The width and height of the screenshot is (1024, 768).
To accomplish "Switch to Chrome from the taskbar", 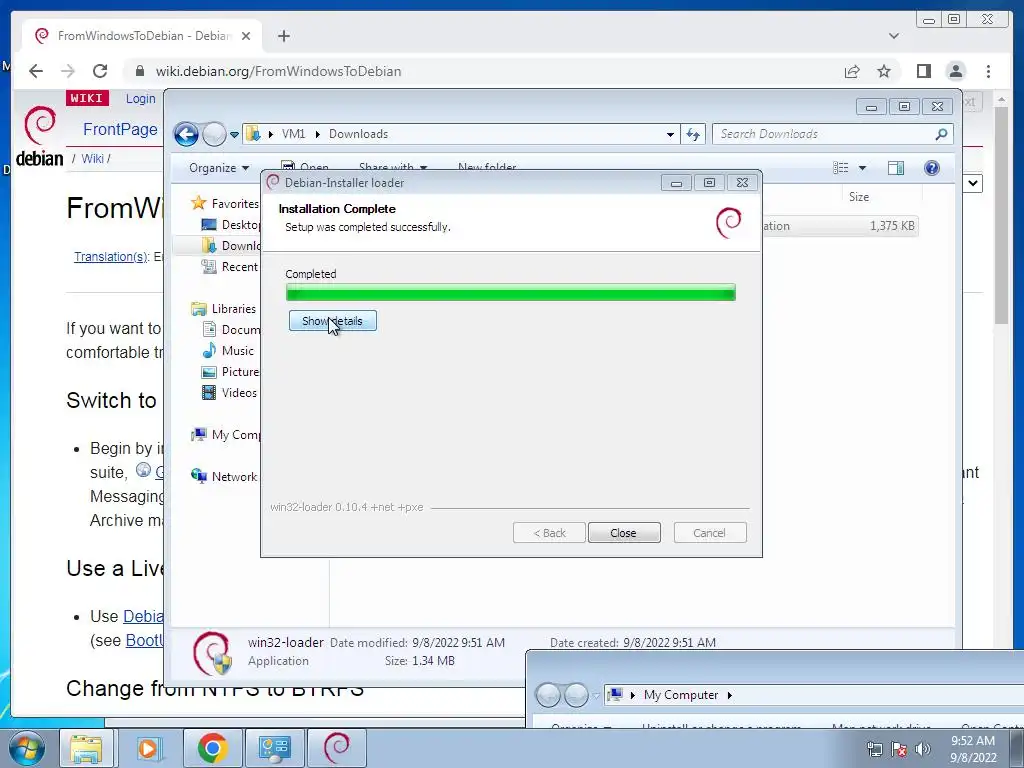I will pyautogui.click(x=212, y=748).
